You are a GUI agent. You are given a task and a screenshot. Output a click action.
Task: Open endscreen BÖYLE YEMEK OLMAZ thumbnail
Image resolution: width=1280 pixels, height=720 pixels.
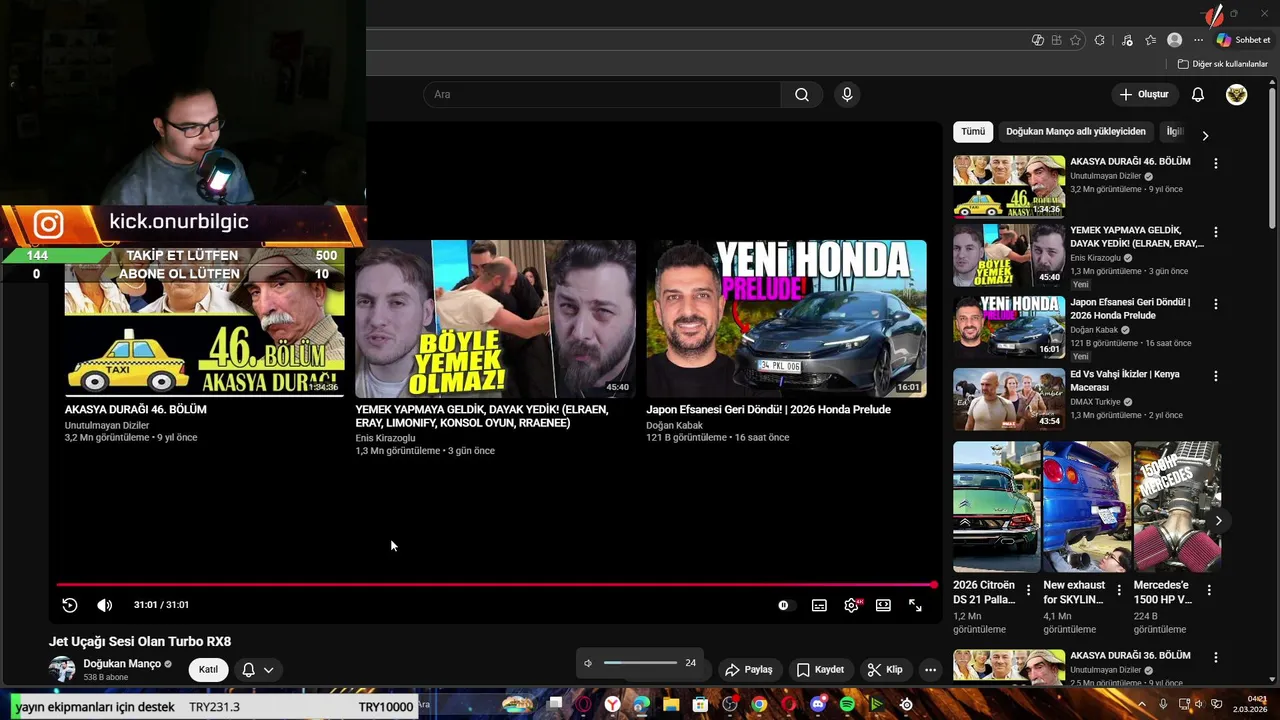click(495, 319)
